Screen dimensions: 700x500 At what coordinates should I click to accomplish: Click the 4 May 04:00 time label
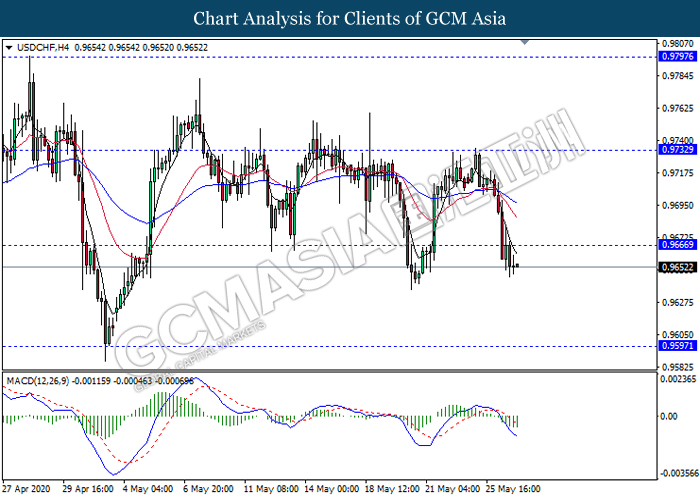148,489
